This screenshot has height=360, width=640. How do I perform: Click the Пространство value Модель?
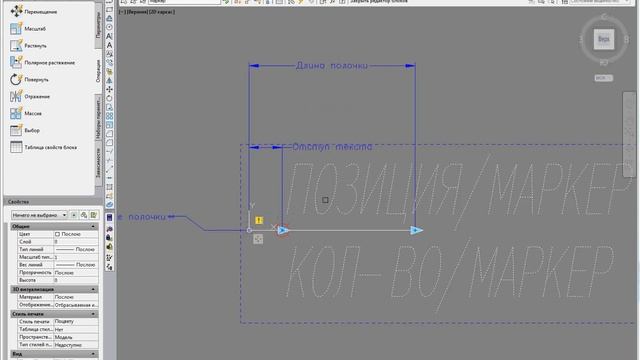76,337
